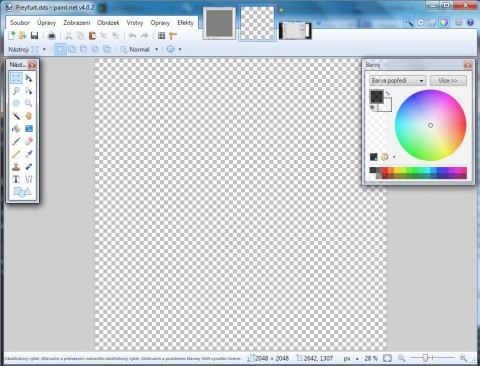Save the image with floppy disk icon
The width and height of the screenshot is (480, 366).
pos(34,35)
